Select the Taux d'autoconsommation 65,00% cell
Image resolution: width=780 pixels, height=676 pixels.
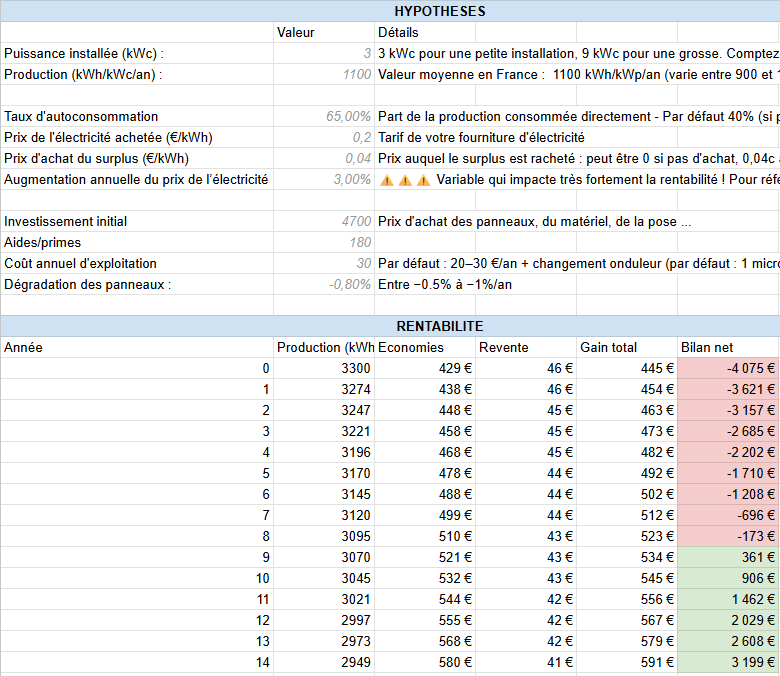tap(324, 117)
